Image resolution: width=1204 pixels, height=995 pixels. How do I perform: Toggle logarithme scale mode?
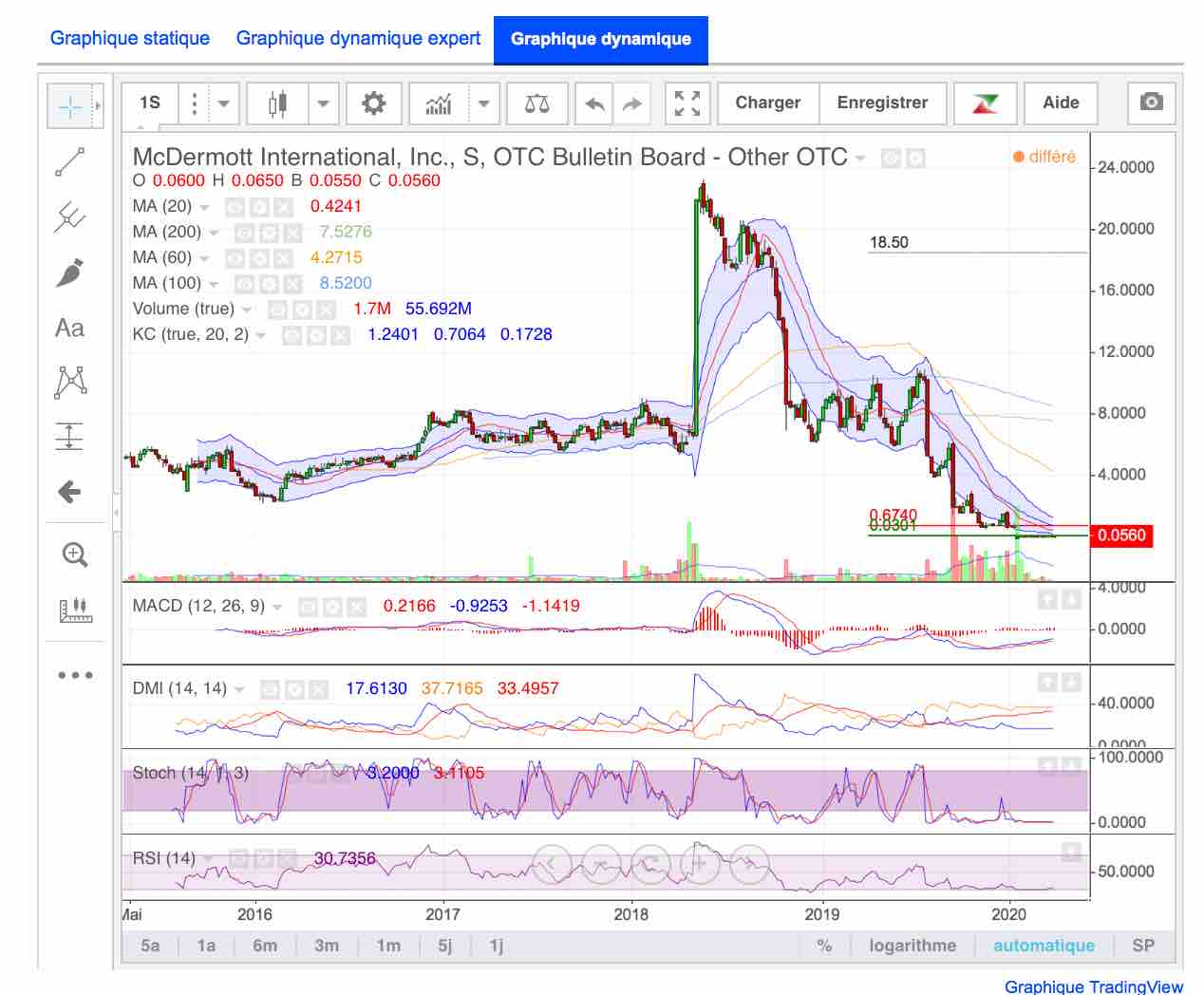point(912,946)
